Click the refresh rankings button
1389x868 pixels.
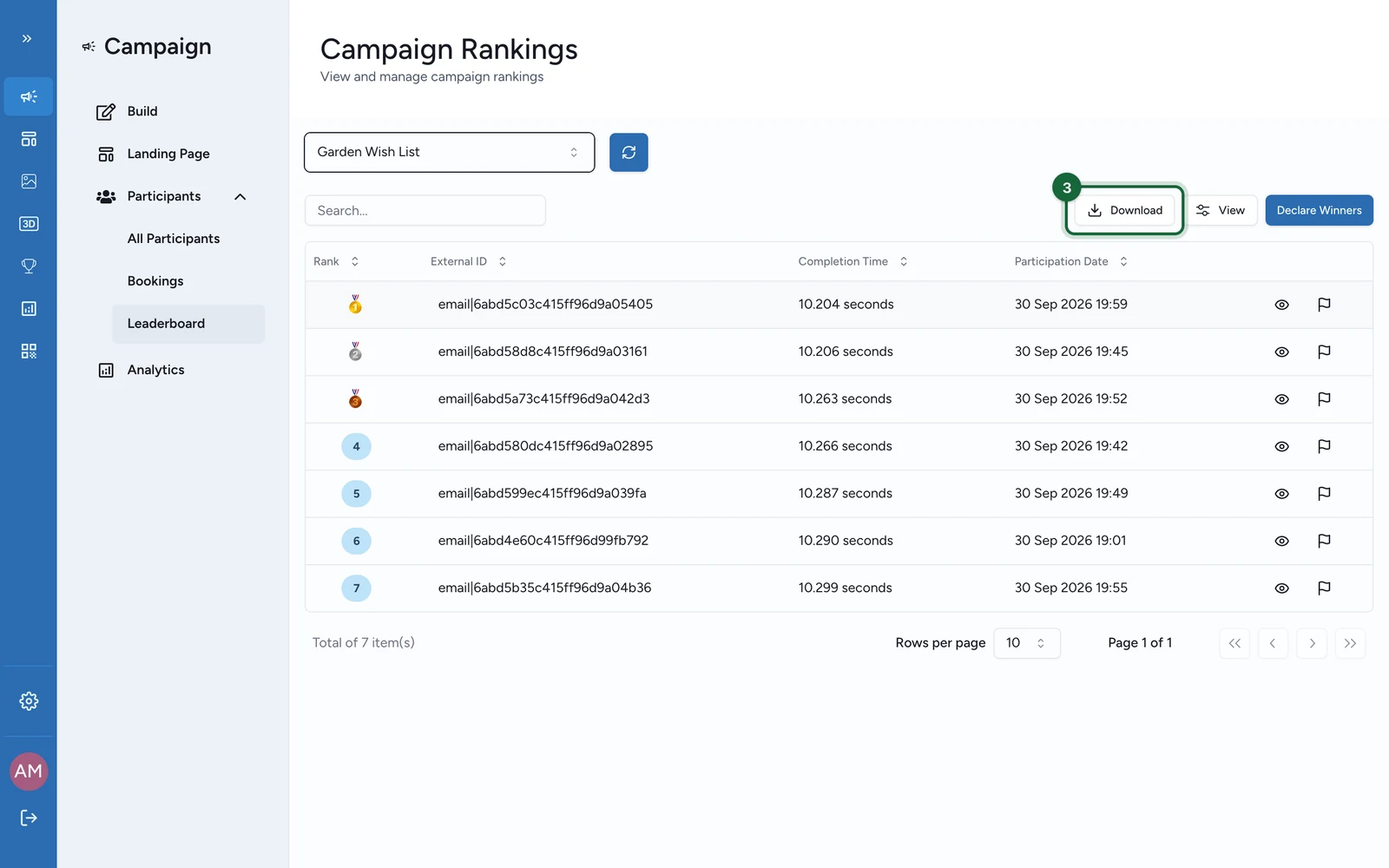[629, 152]
